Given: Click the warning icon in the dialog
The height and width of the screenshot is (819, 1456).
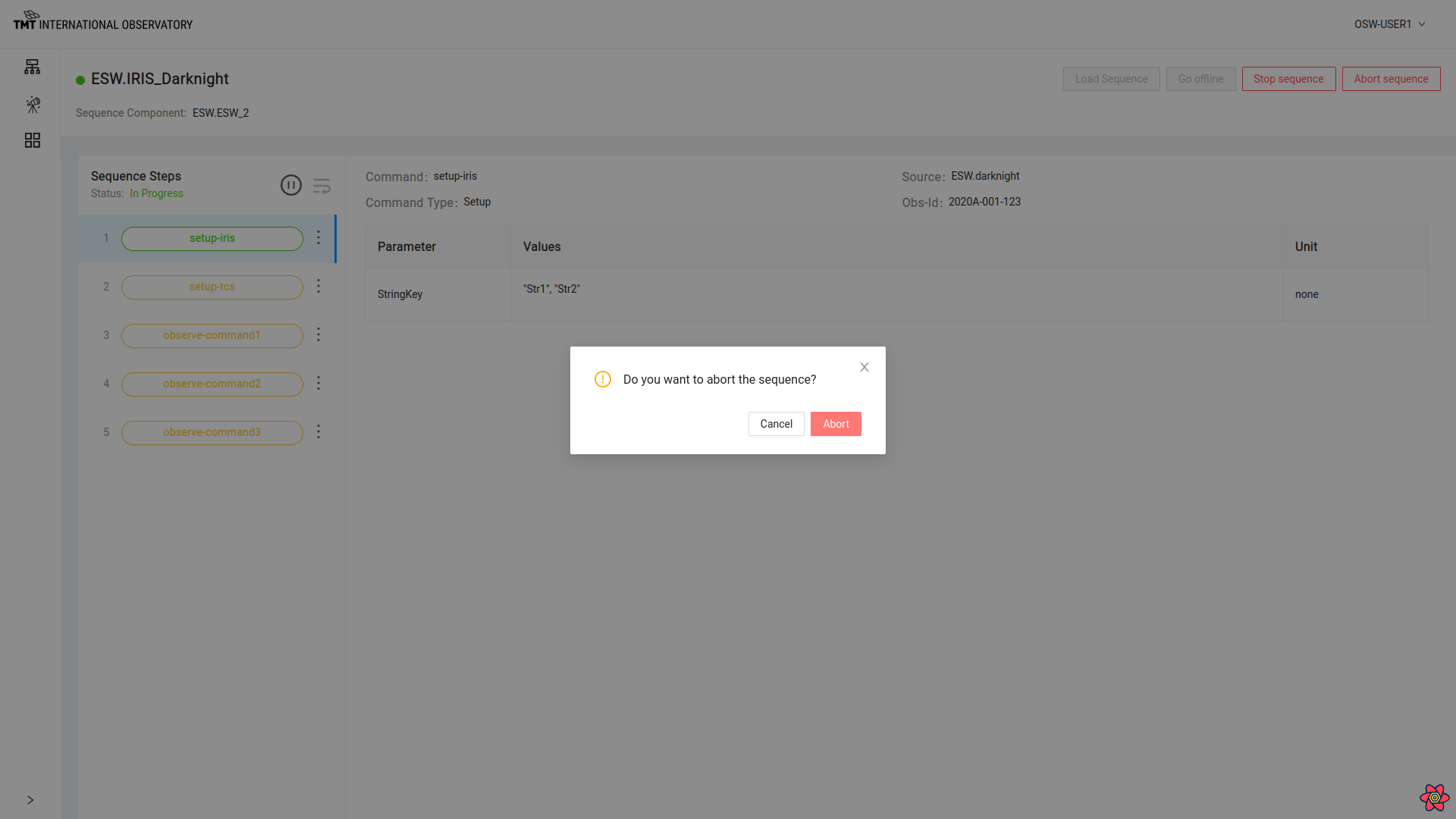Looking at the screenshot, I should [x=603, y=379].
